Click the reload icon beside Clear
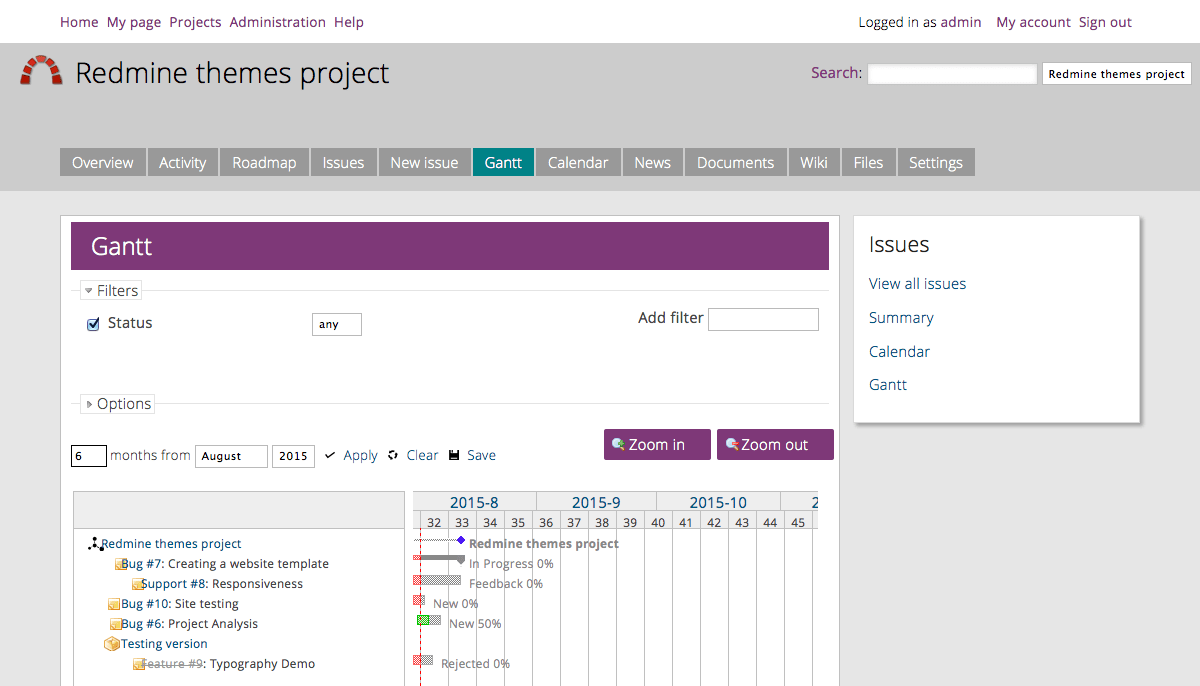Image resolution: width=1200 pixels, height=686 pixels. point(393,455)
